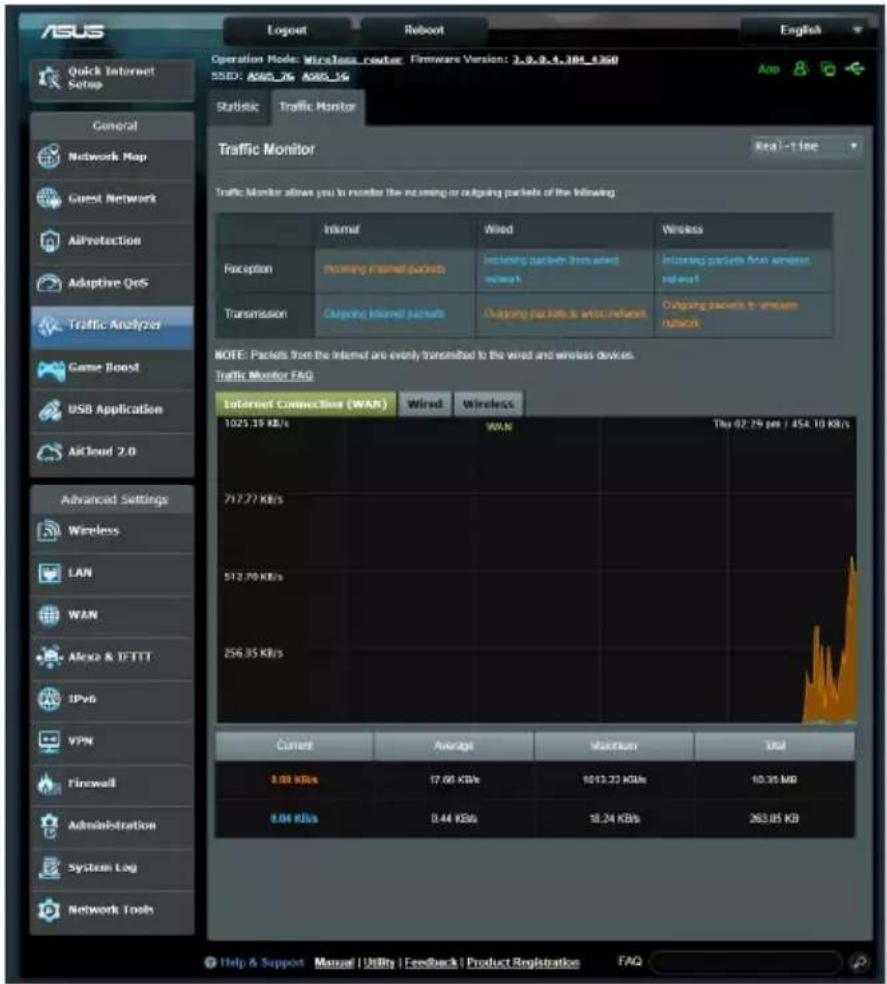Click the Wireless router operation mode link

(x=353, y=60)
